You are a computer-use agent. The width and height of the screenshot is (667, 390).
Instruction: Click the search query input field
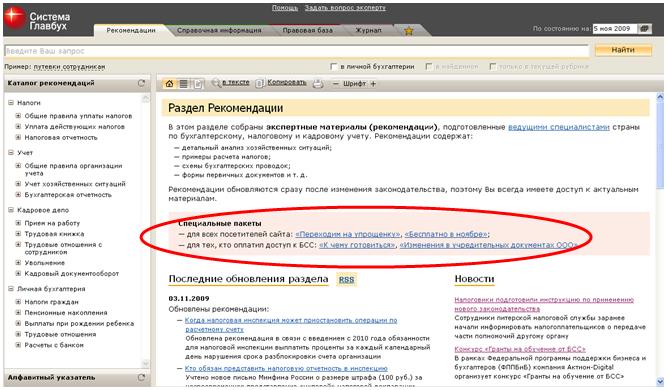pos(296,51)
